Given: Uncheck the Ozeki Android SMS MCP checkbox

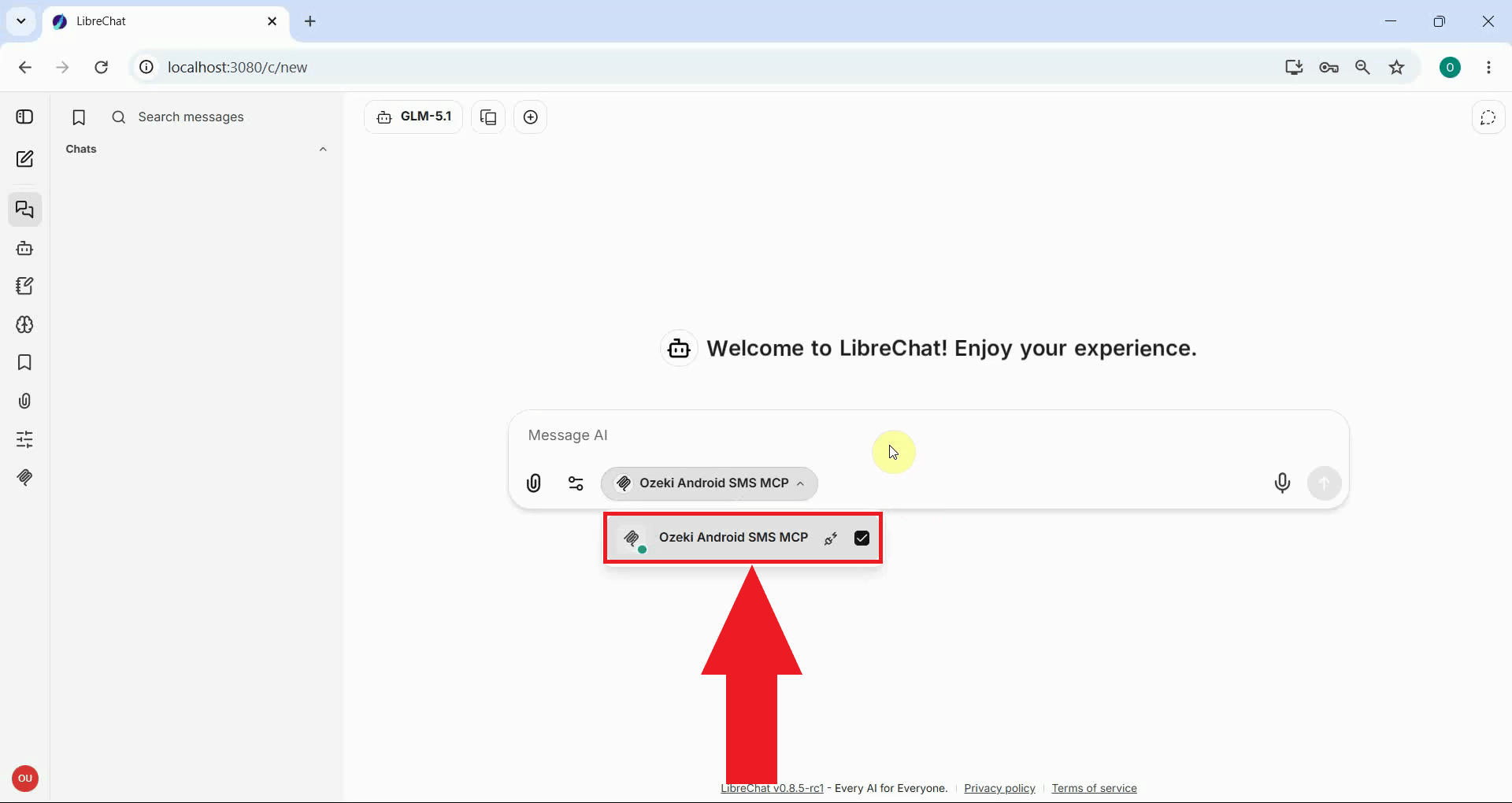Looking at the screenshot, I should coord(862,538).
